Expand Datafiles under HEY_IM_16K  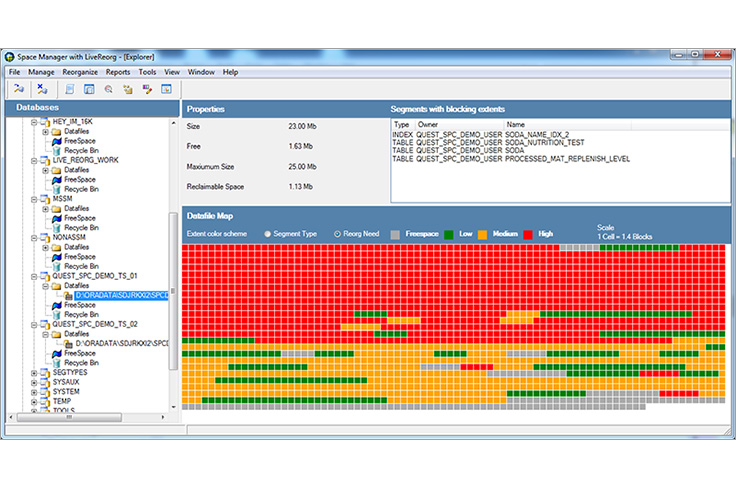click(46, 131)
